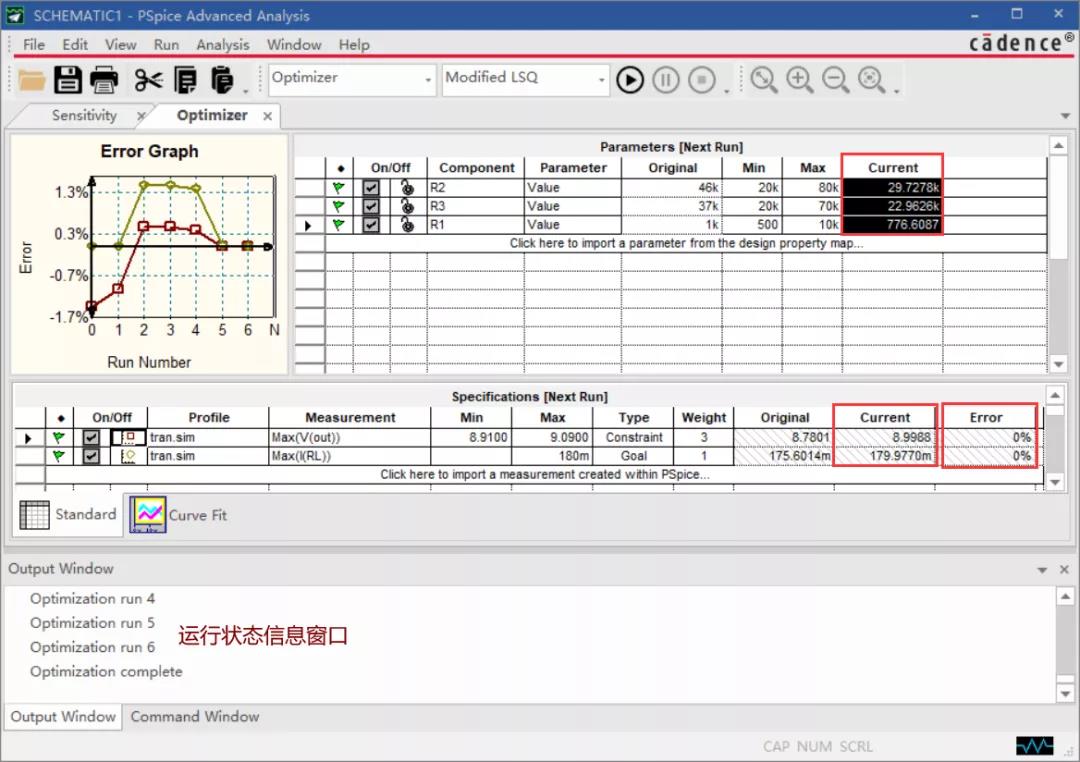Open the File menu
The image size is (1080, 762).
point(34,45)
